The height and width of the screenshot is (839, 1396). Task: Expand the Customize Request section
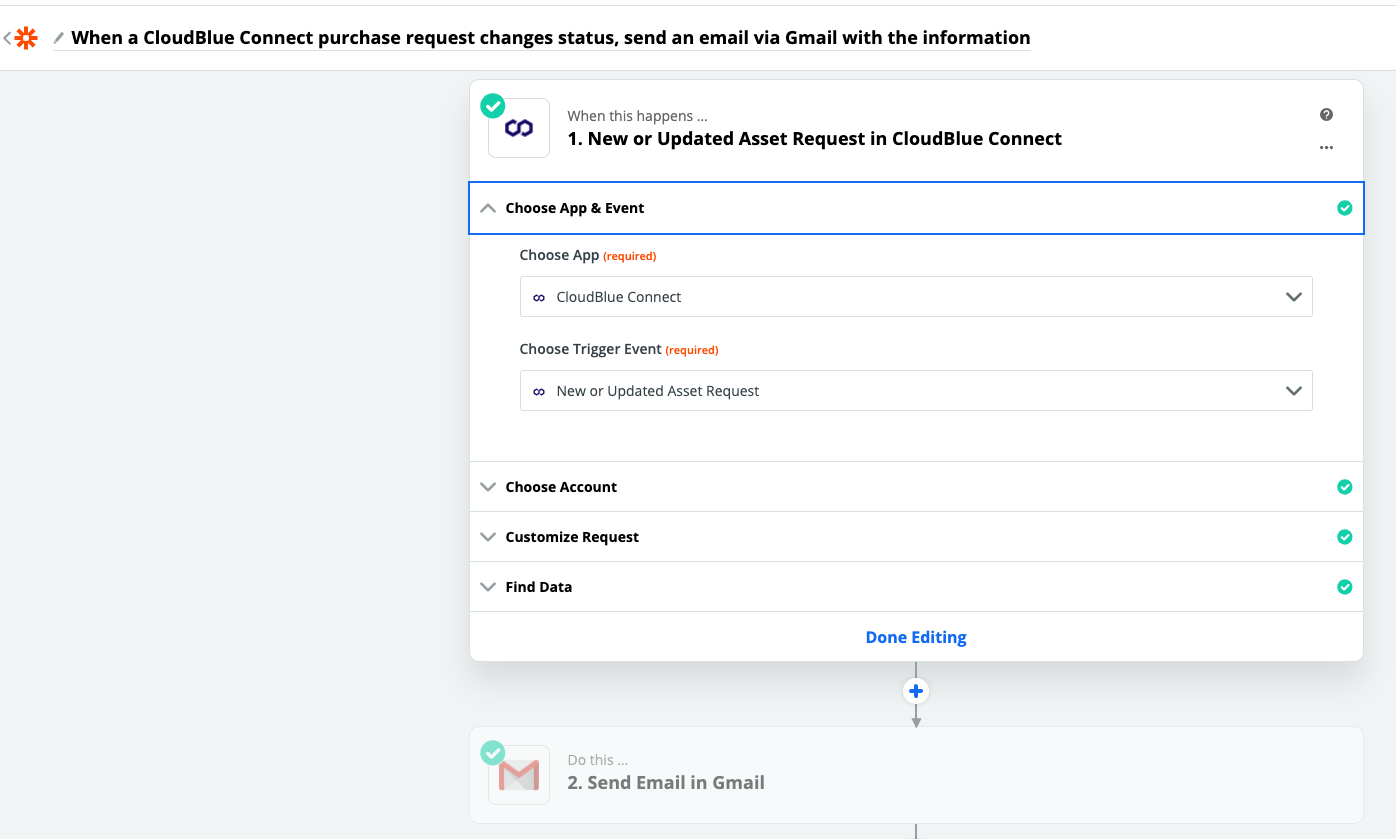coord(916,537)
